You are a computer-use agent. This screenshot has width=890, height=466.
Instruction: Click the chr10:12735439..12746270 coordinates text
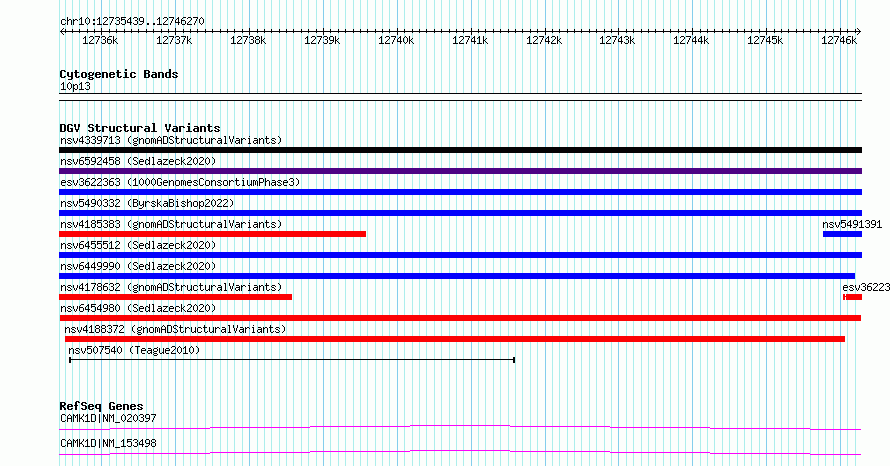132,22
